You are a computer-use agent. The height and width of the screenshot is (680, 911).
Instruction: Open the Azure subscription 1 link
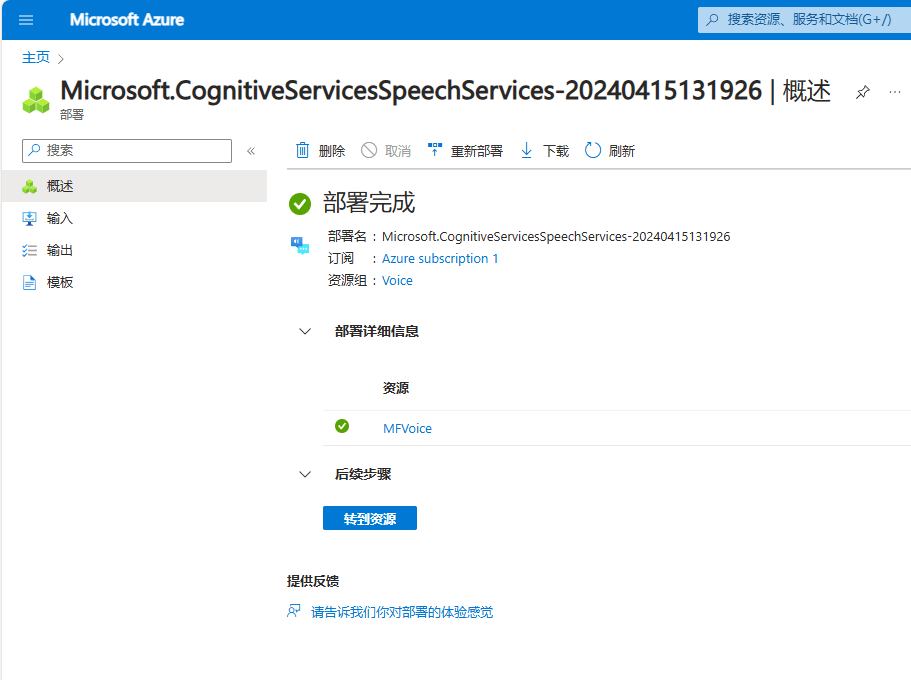point(440,259)
